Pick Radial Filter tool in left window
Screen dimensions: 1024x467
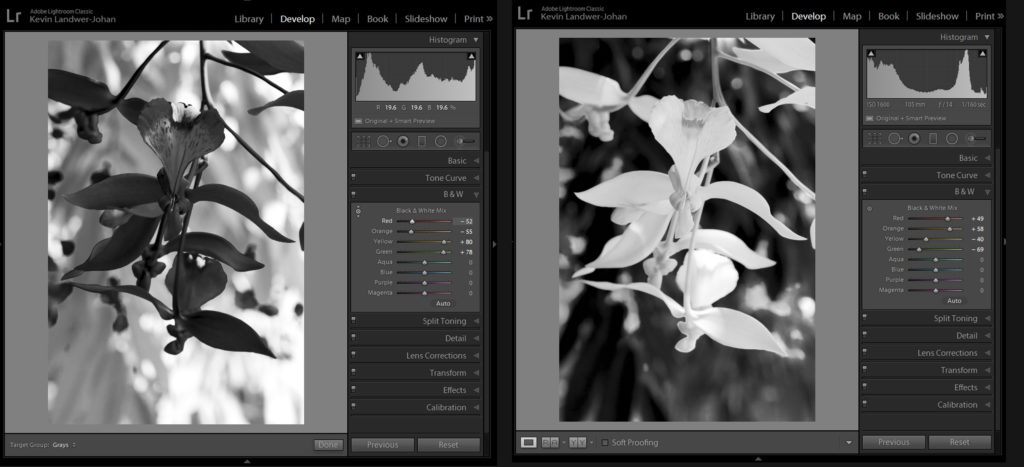tap(441, 141)
